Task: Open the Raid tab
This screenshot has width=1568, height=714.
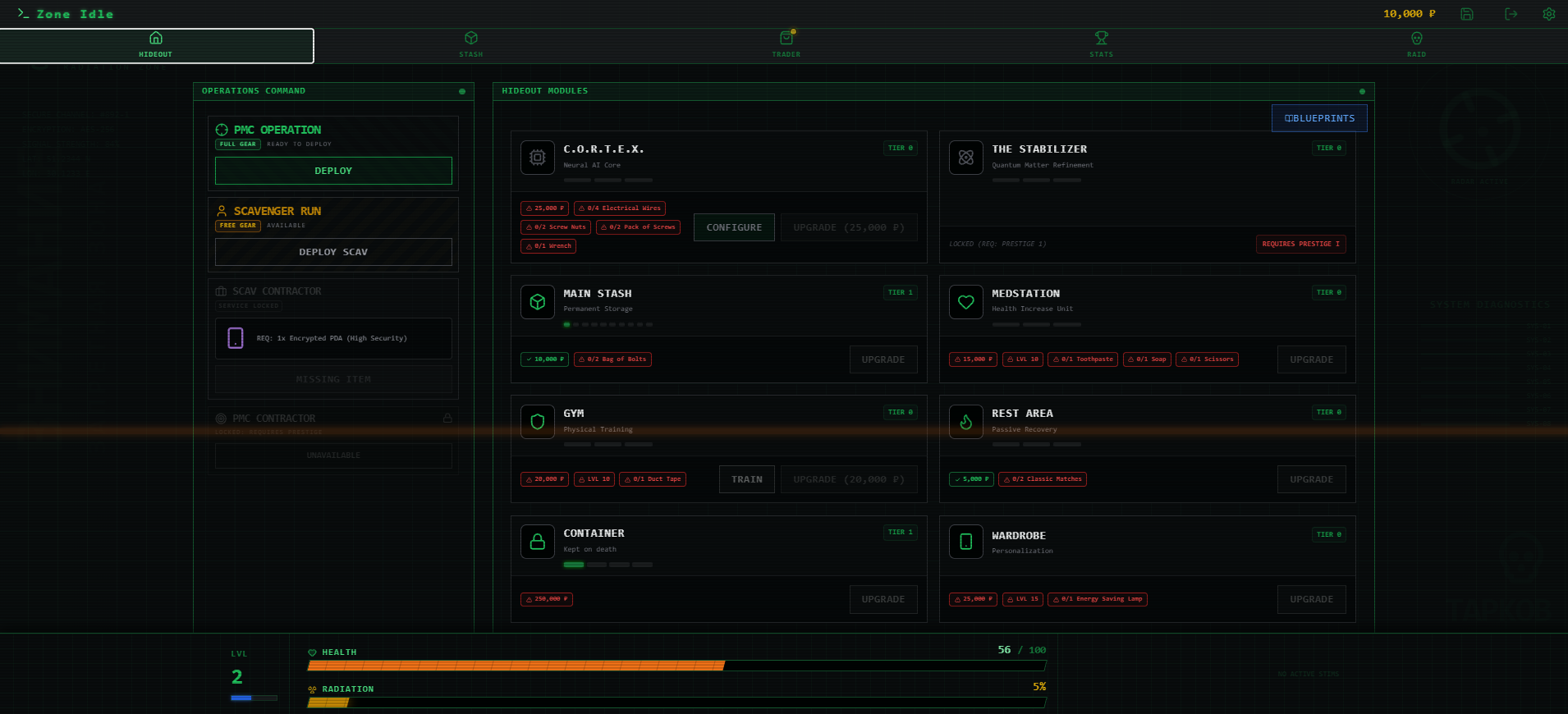Action: pos(1417,46)
